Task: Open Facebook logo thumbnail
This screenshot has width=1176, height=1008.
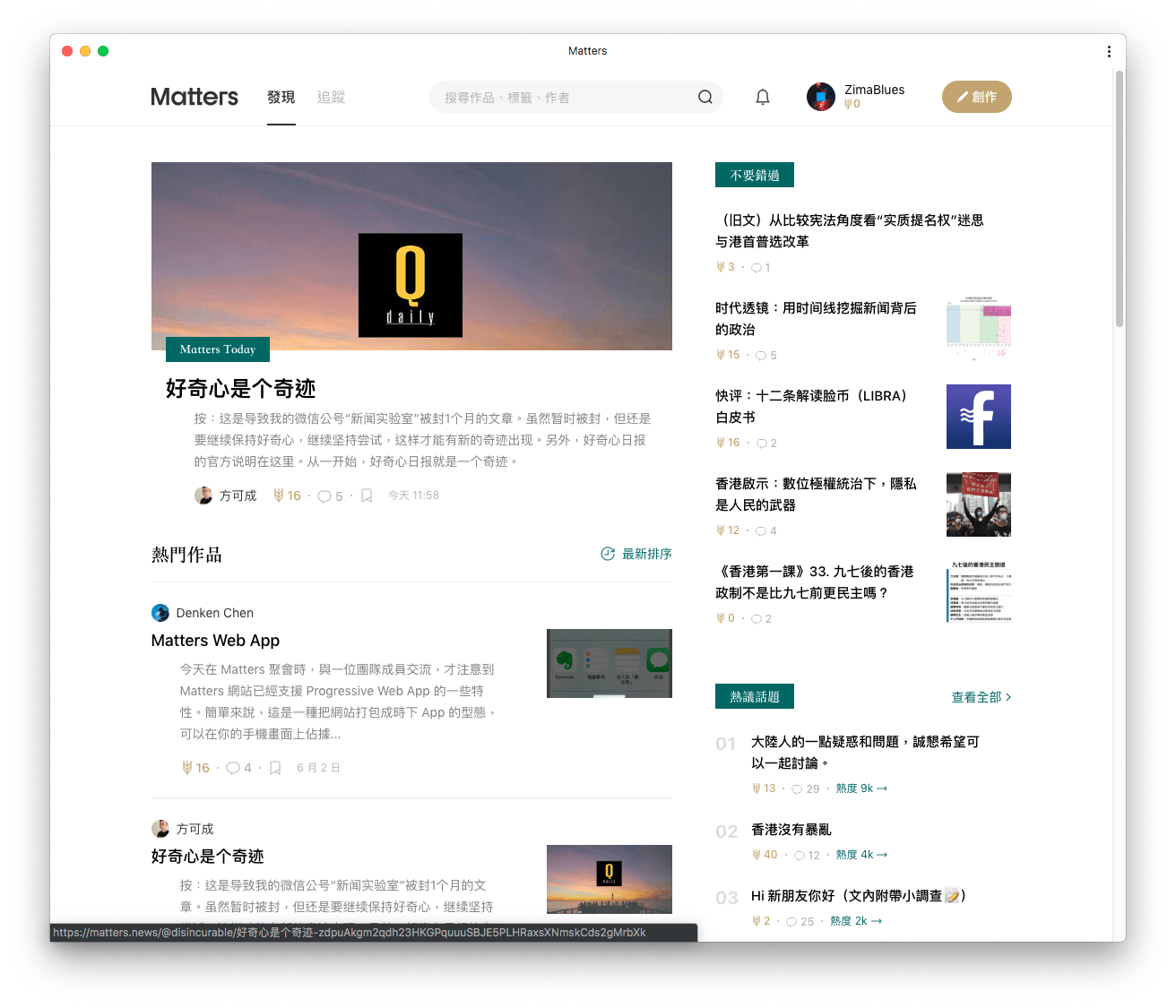Action: click(x=979, y=417)
